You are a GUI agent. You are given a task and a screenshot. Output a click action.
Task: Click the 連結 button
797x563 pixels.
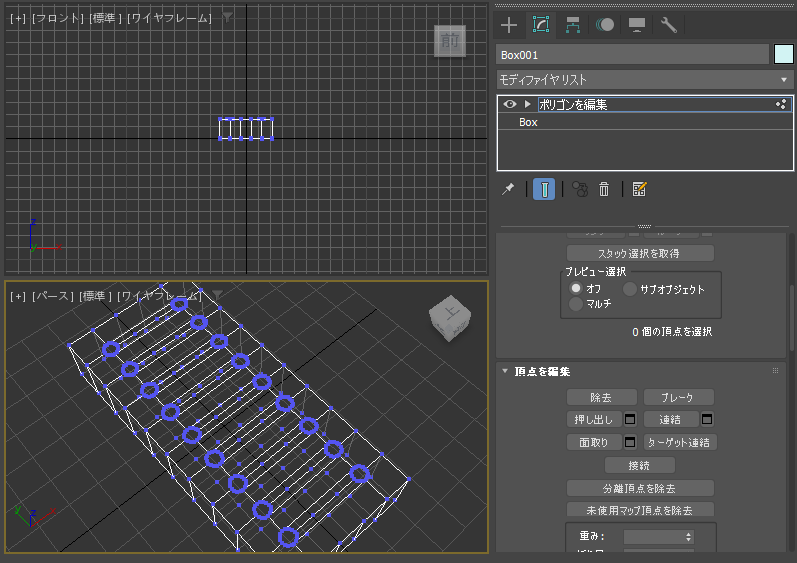pos(671,420)
